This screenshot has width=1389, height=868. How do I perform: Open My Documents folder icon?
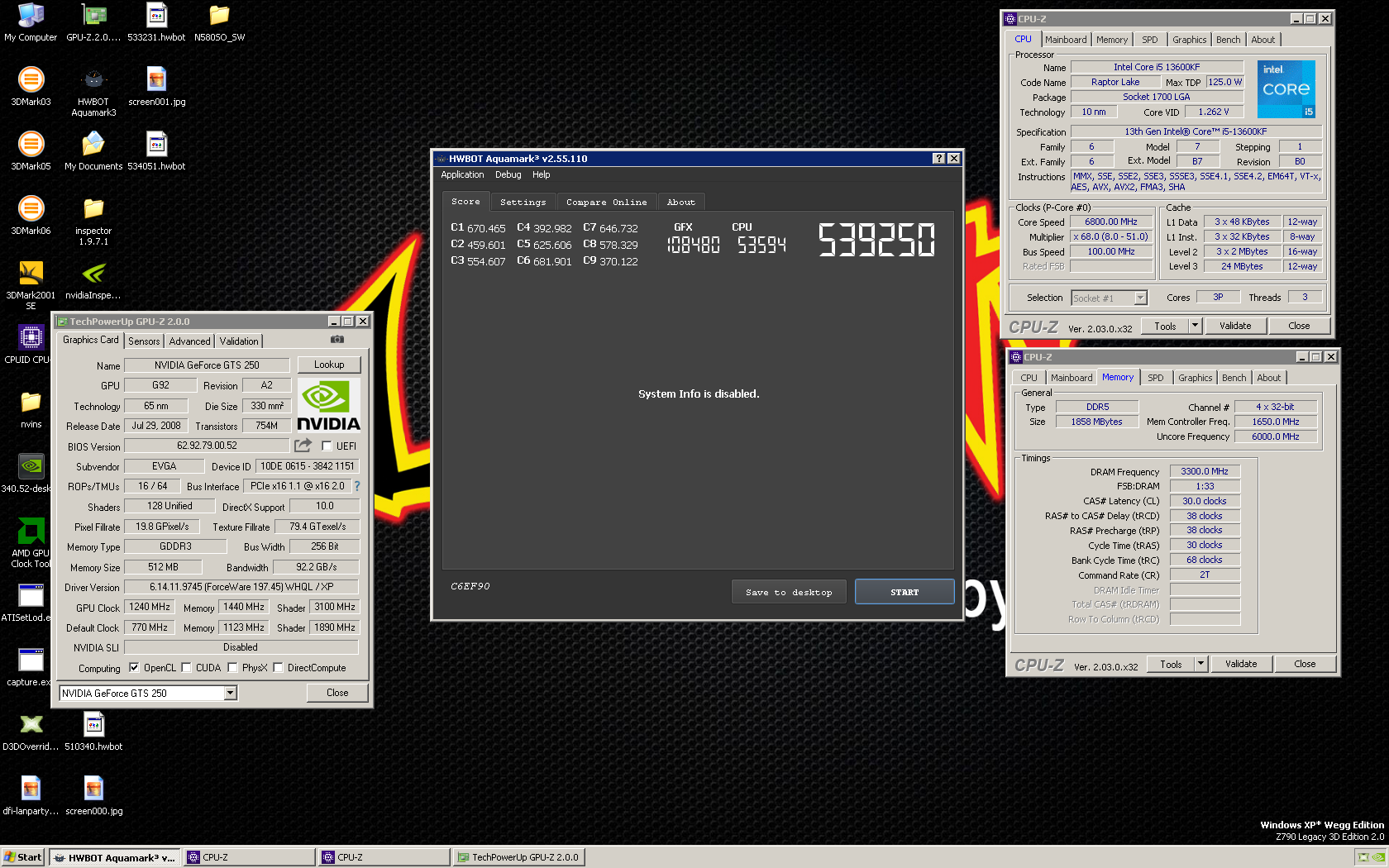click(x=93, y=151)
